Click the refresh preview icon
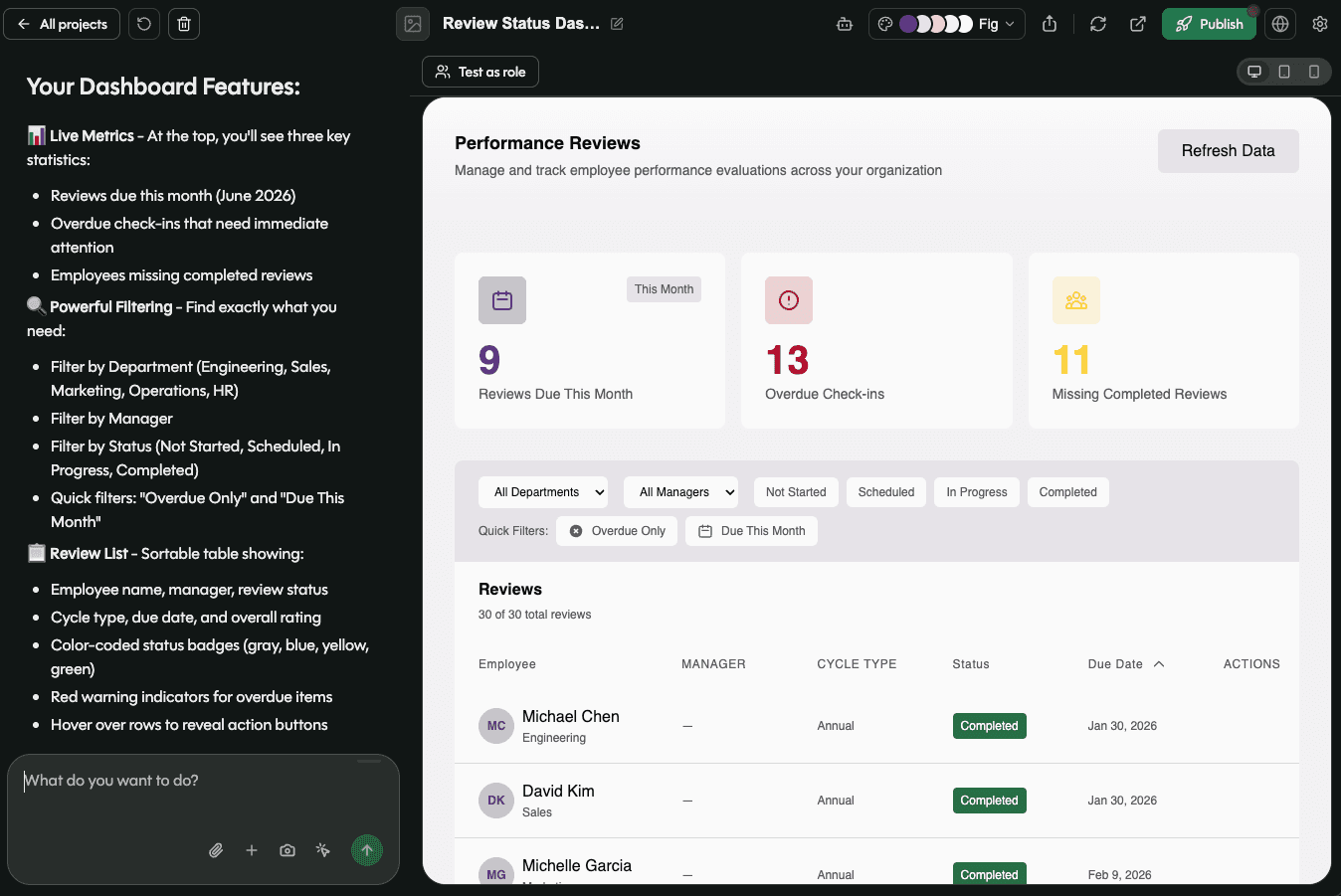This screenshot has width=1341, height=896. [1098, 24]
